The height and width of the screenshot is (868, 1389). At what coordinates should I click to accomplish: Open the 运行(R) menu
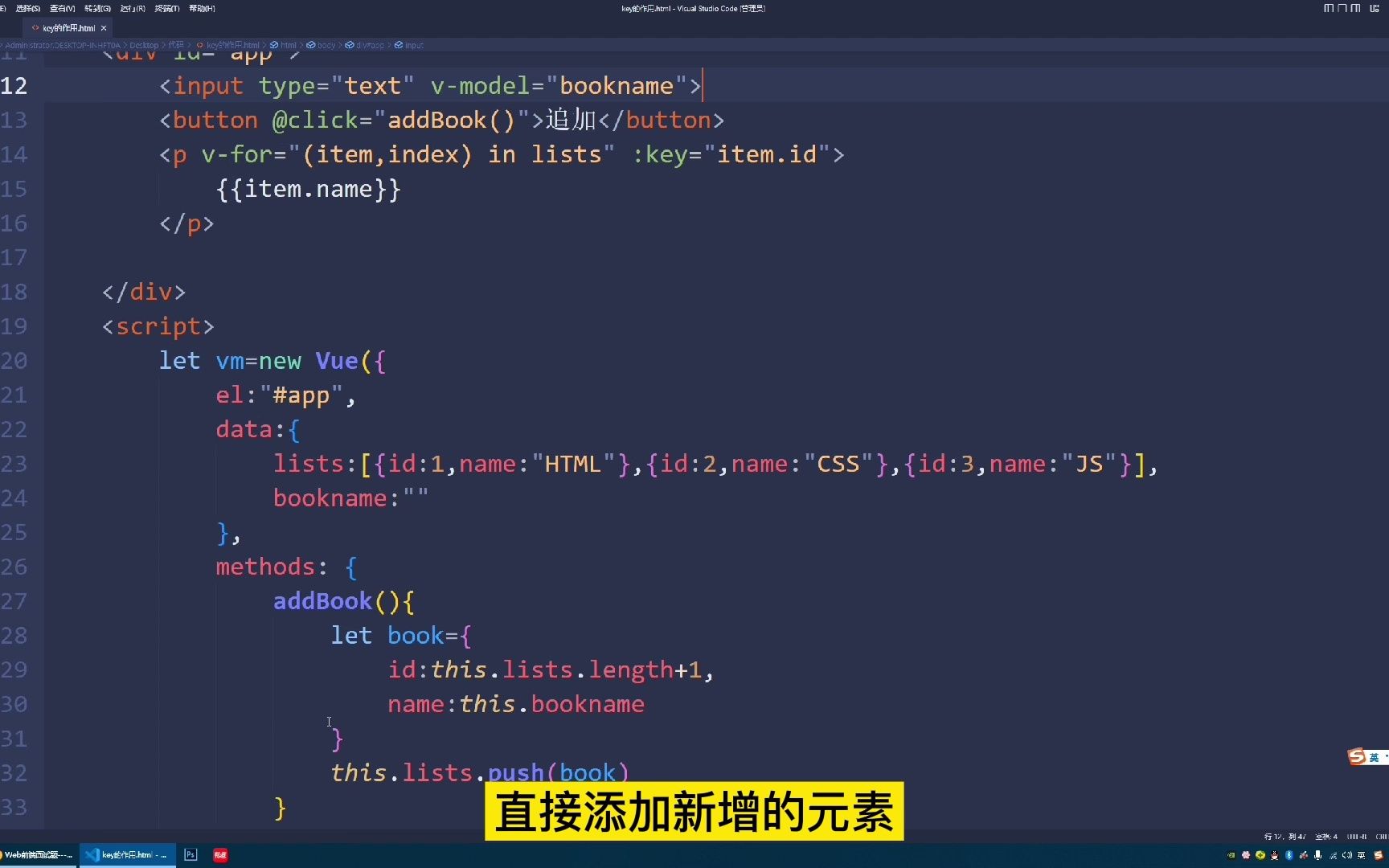pyautogui.click(x=133, y=8)
